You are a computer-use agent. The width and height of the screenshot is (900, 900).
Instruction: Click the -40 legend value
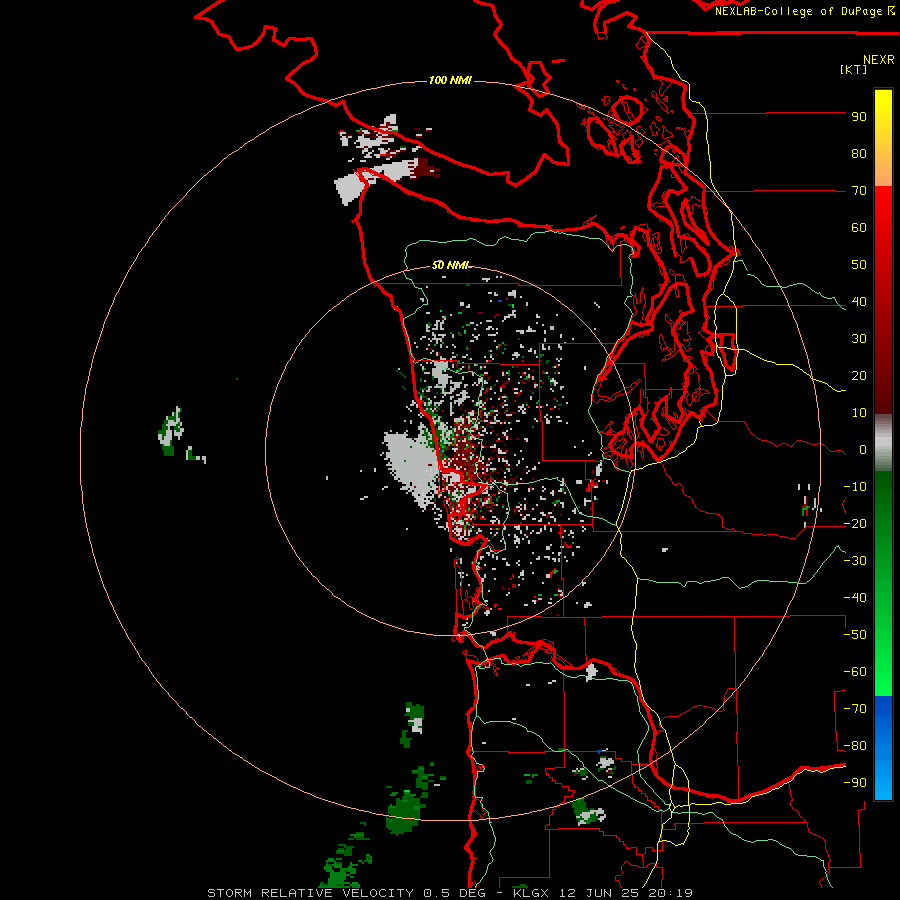coord(855,598)
